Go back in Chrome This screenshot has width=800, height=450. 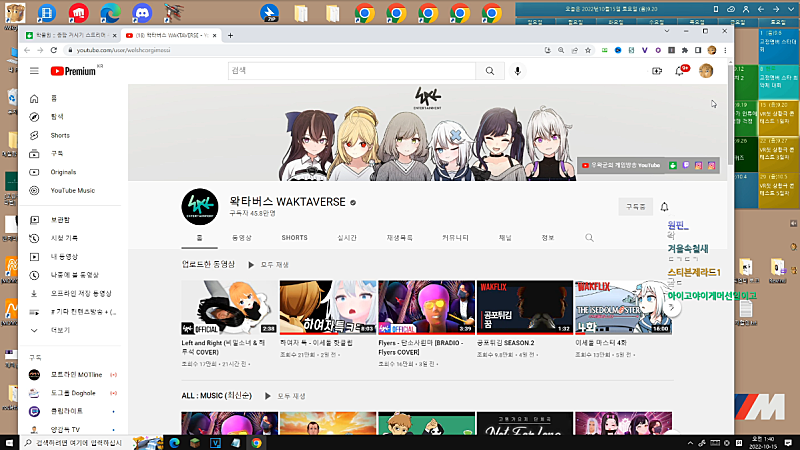[x=27, y=50]
